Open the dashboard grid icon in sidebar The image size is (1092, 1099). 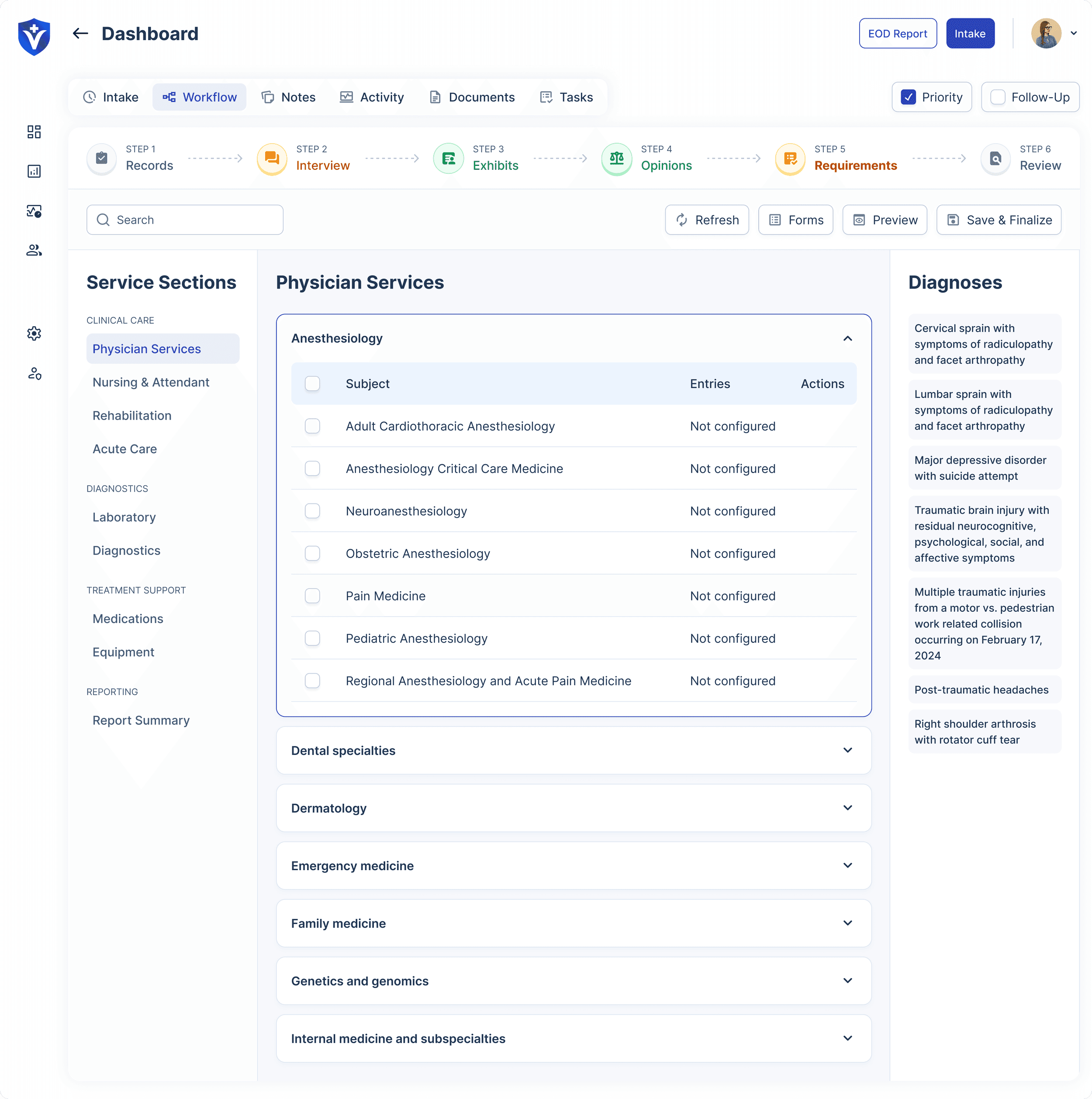[x=34, y=132]
